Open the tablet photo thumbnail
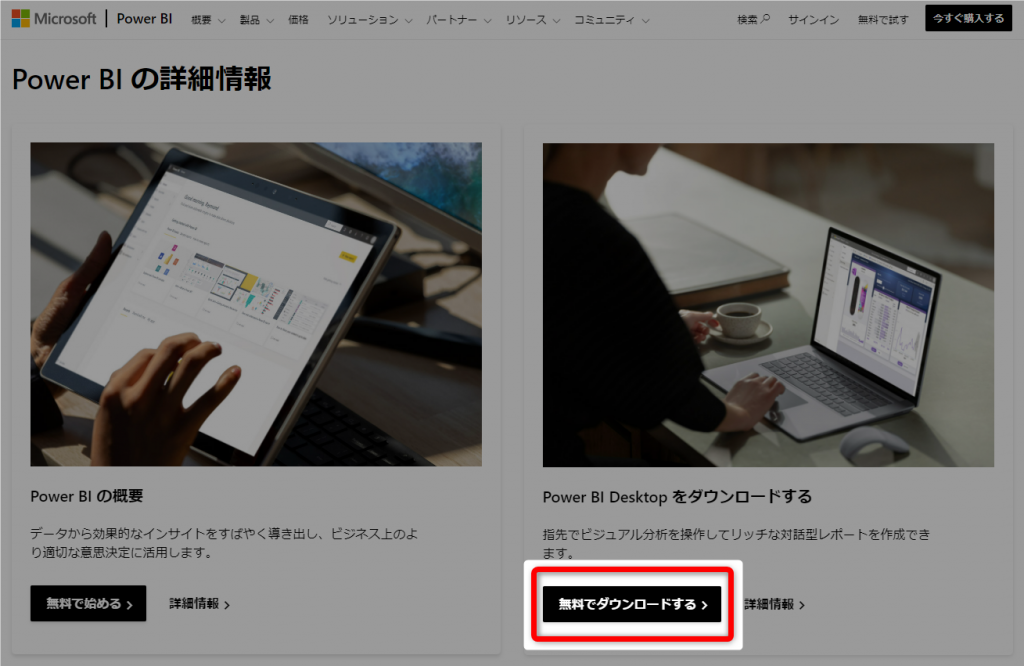This screenshot has height=666, width=1024. [x=256, y=304]
